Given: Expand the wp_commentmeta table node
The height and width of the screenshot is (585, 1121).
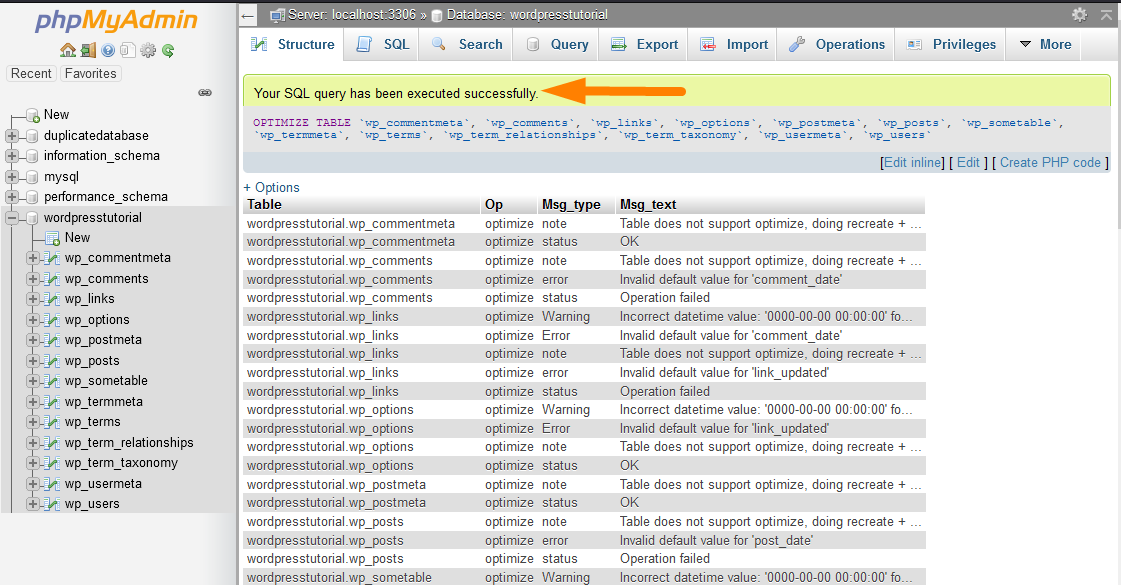Looking at the screenshot, I should click(x=32, y=258).
